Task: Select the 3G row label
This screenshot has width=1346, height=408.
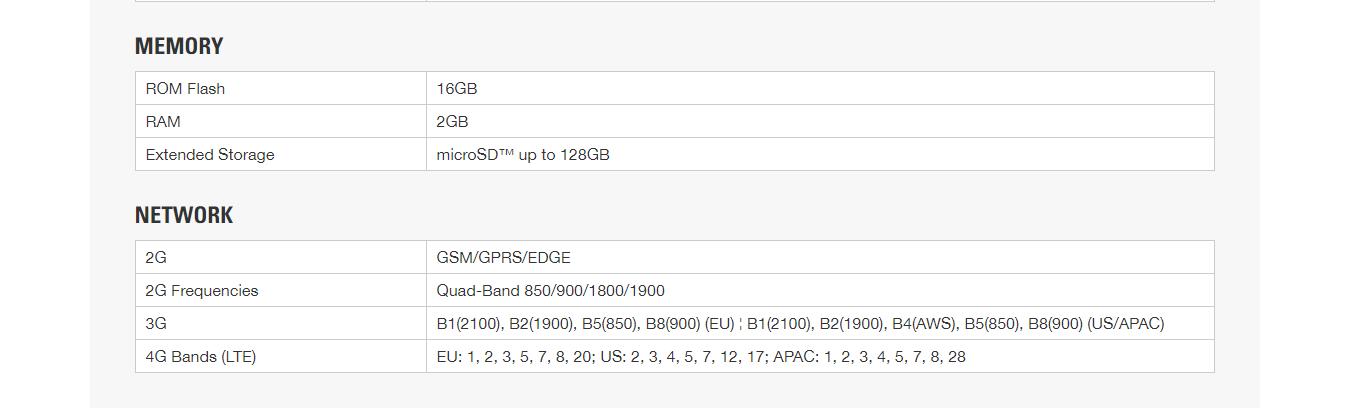Action: pos(156,324)
